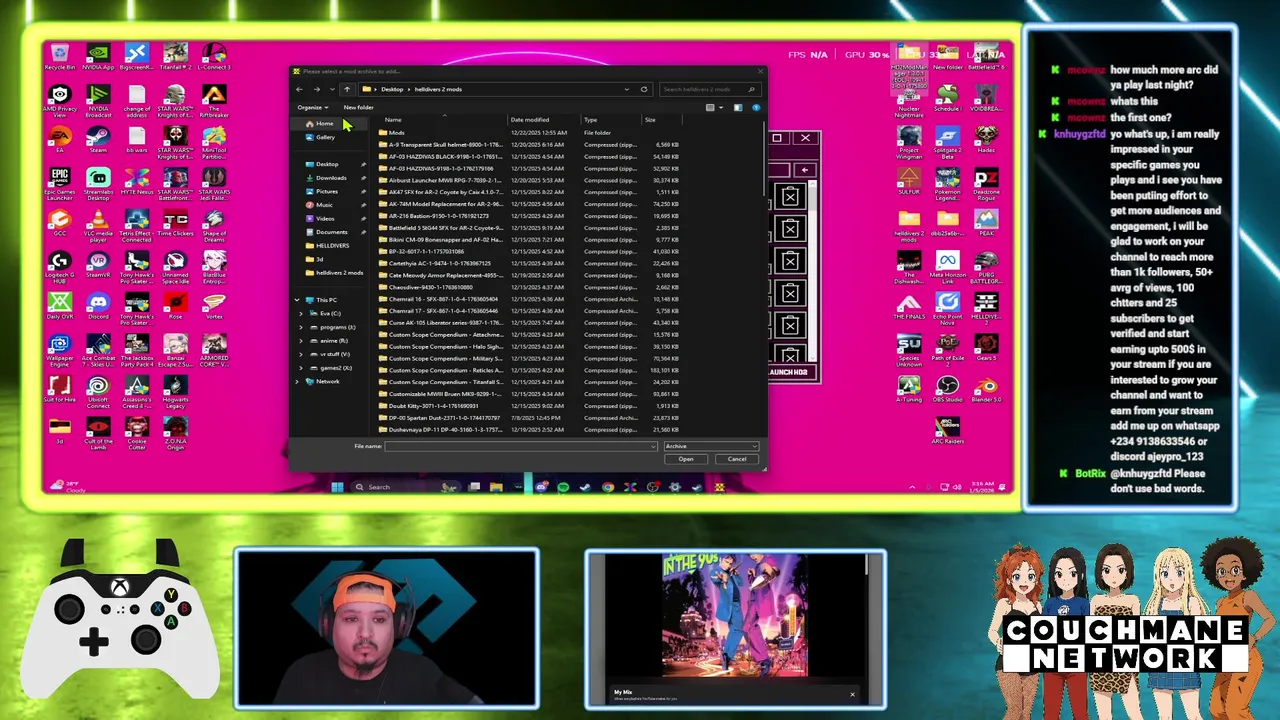The width and height of the screenshot is (1280, 720).
Task: Change the view layout icon
Action: click(x=710, y=107)
